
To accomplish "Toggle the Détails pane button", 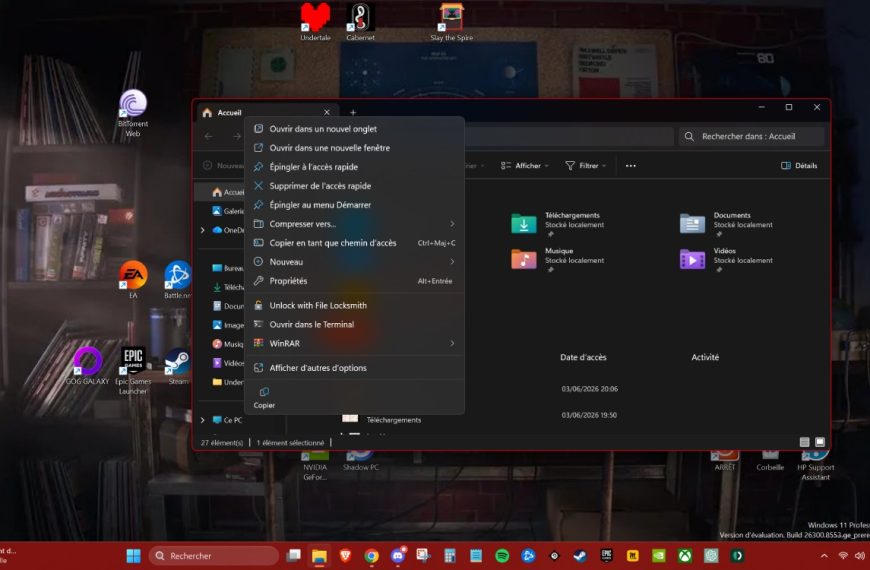I will 799,165.
